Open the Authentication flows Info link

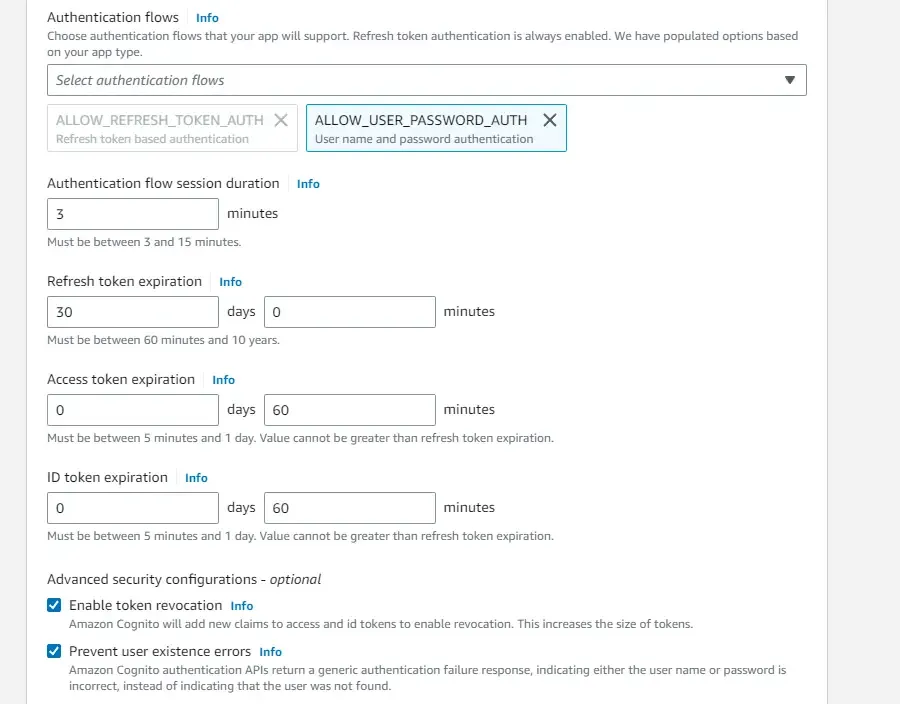pos(207,17)
